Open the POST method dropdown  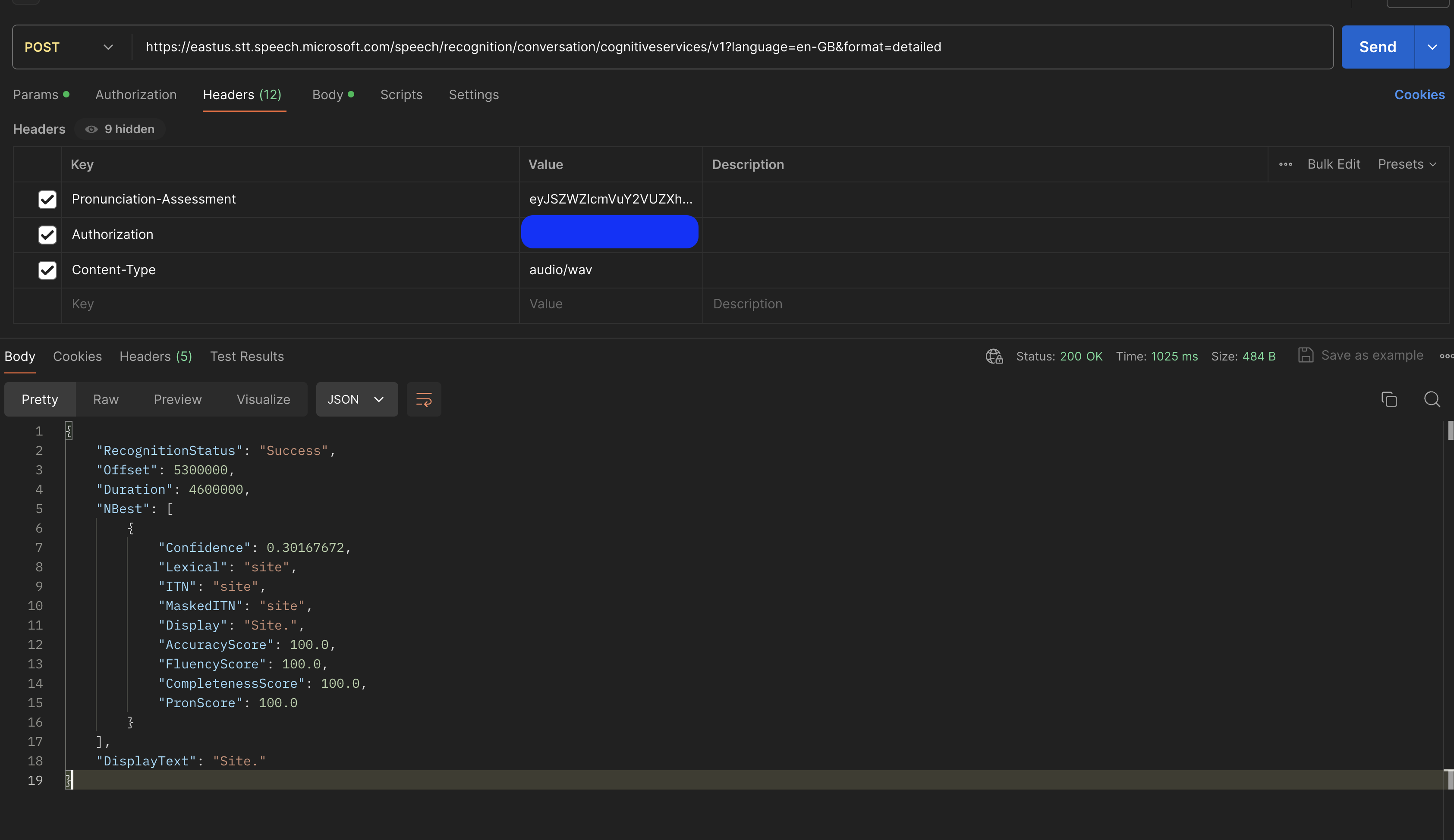(69, 47)
